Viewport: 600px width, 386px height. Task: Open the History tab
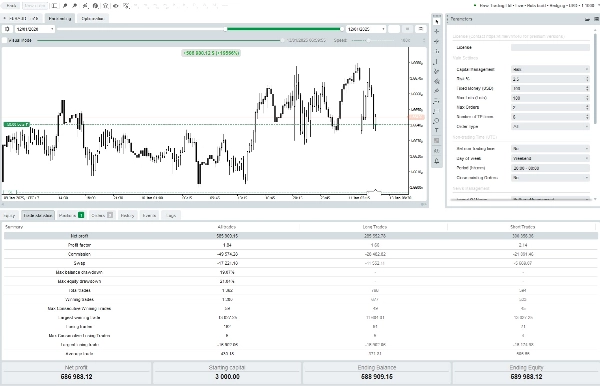click(127, 215)
